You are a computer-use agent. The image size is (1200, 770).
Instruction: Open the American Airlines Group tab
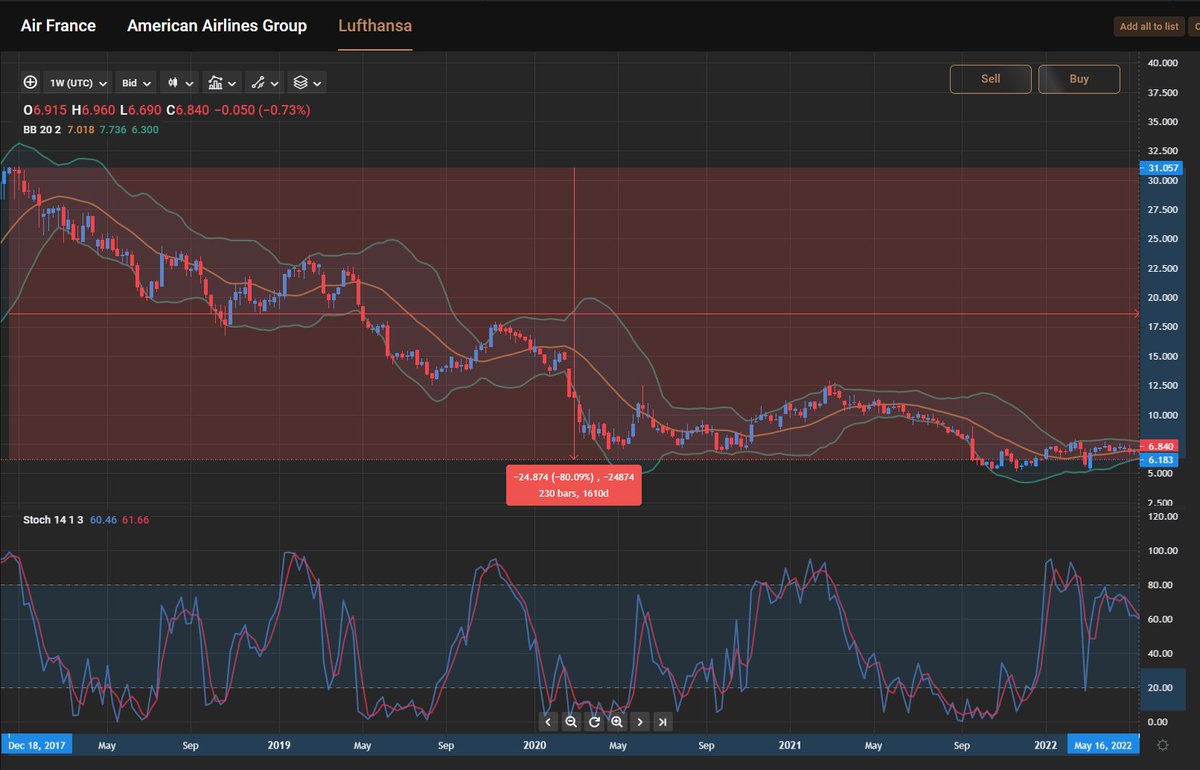click(217, 26)
